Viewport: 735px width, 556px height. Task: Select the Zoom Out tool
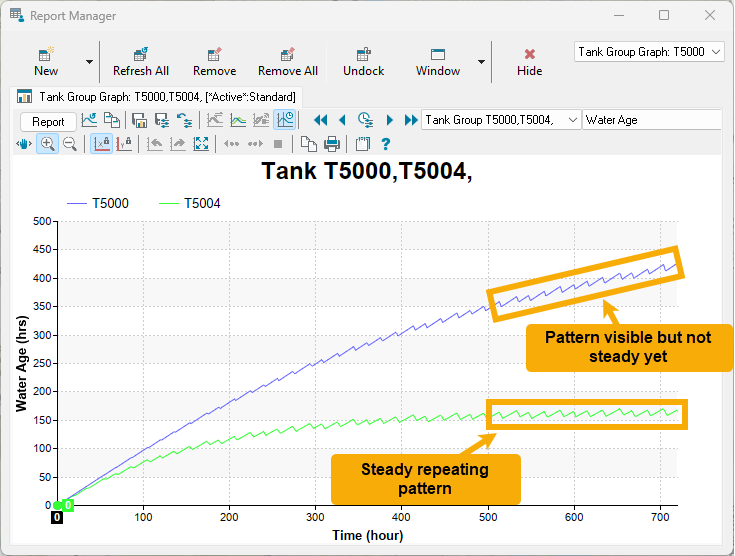click(x=70, y=144)
